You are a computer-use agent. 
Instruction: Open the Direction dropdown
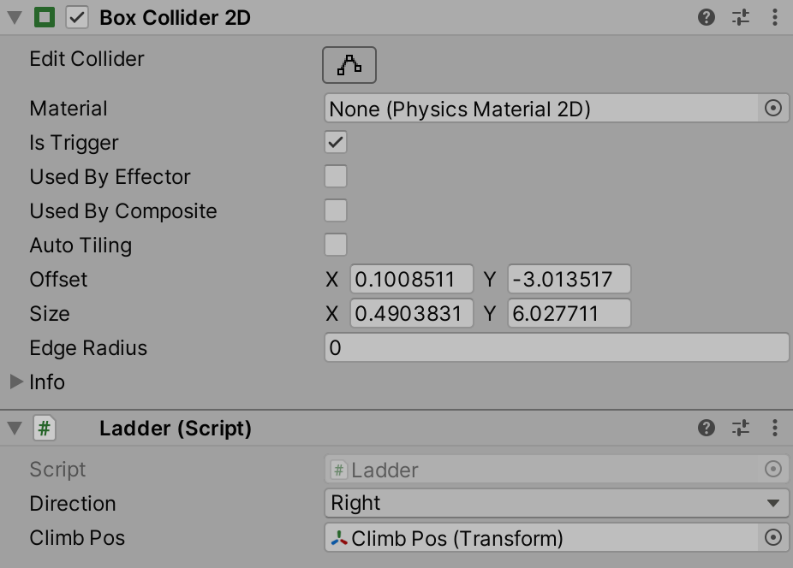click(556, 504)
